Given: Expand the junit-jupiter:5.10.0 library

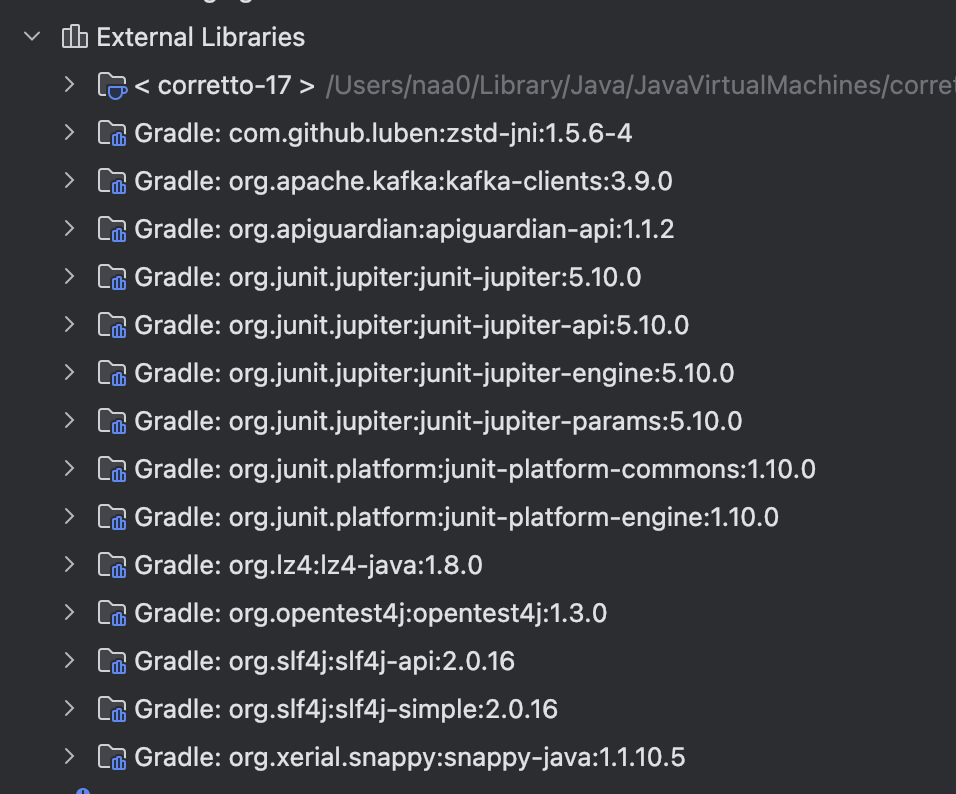Looking at the screenshot, I should coord(70,277).
